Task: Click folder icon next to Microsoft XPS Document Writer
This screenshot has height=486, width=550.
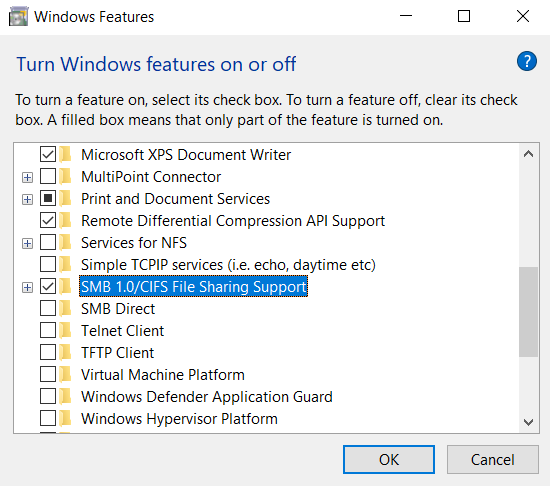Action: coord(65,155)
